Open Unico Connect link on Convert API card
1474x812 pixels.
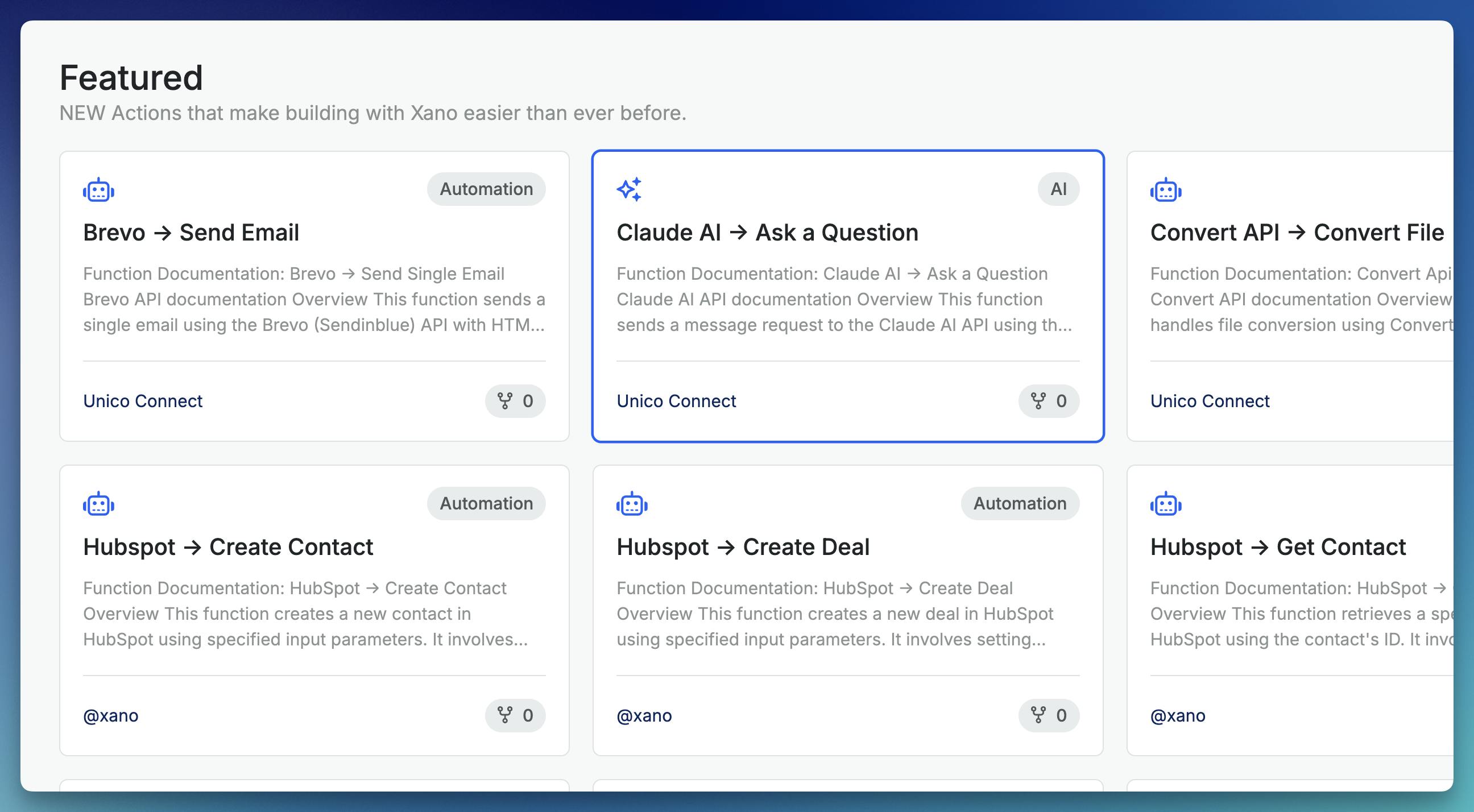pos(1210,401)
